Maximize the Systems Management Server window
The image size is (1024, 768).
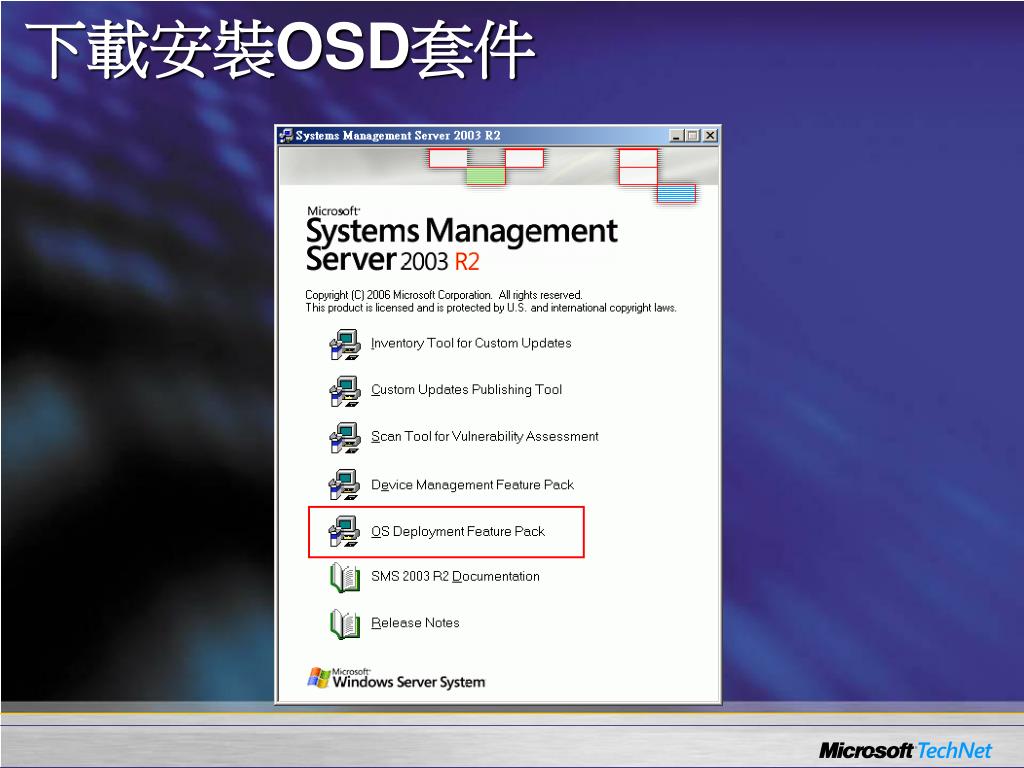[692, 136]
